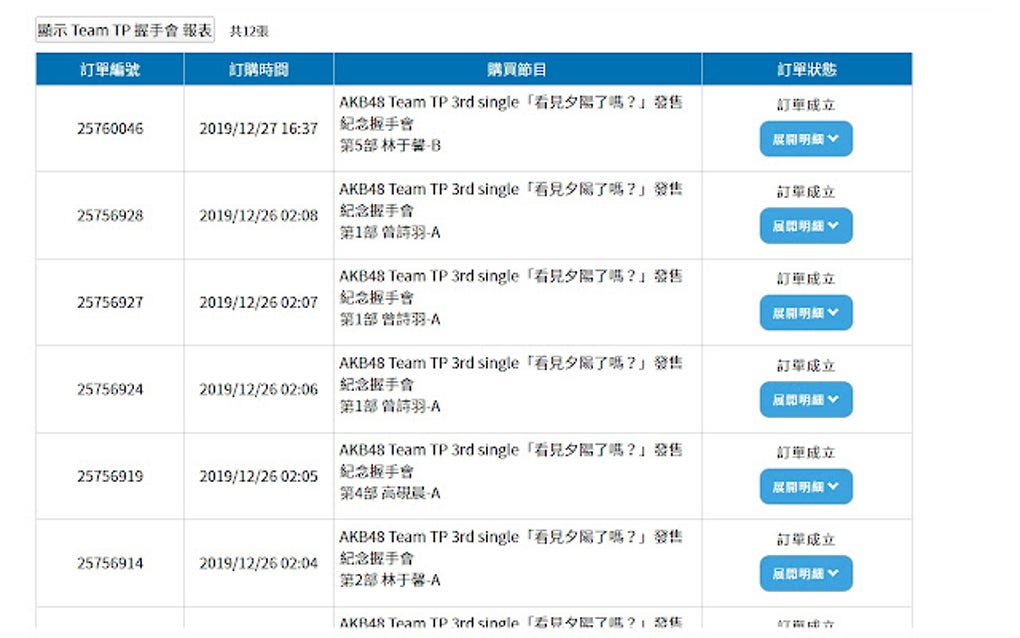Click order time 2019/12/26 02:06
Viewport: 1020px width, 638px height.
point(259,389)
